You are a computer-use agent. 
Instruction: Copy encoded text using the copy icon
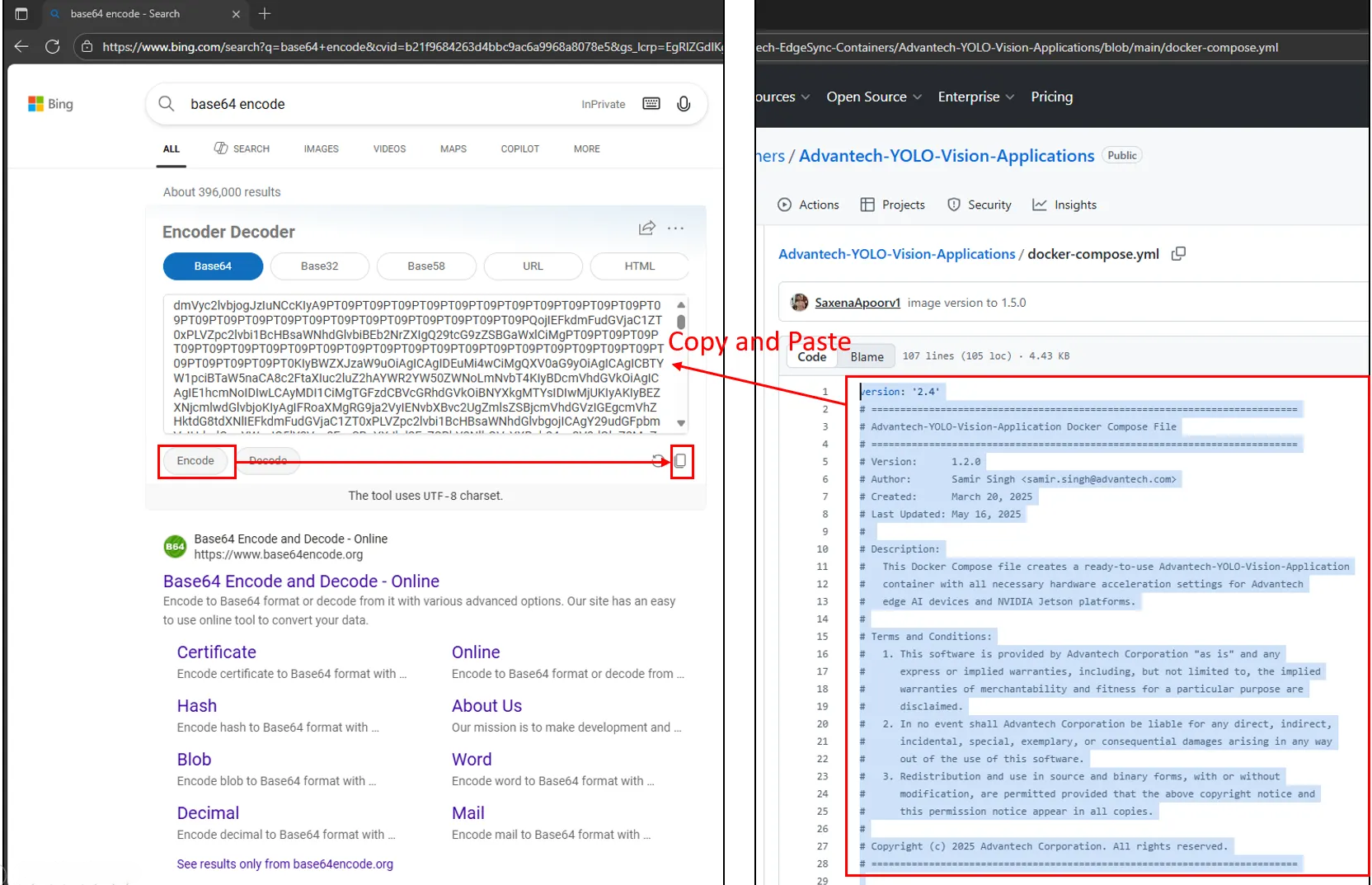681,461
